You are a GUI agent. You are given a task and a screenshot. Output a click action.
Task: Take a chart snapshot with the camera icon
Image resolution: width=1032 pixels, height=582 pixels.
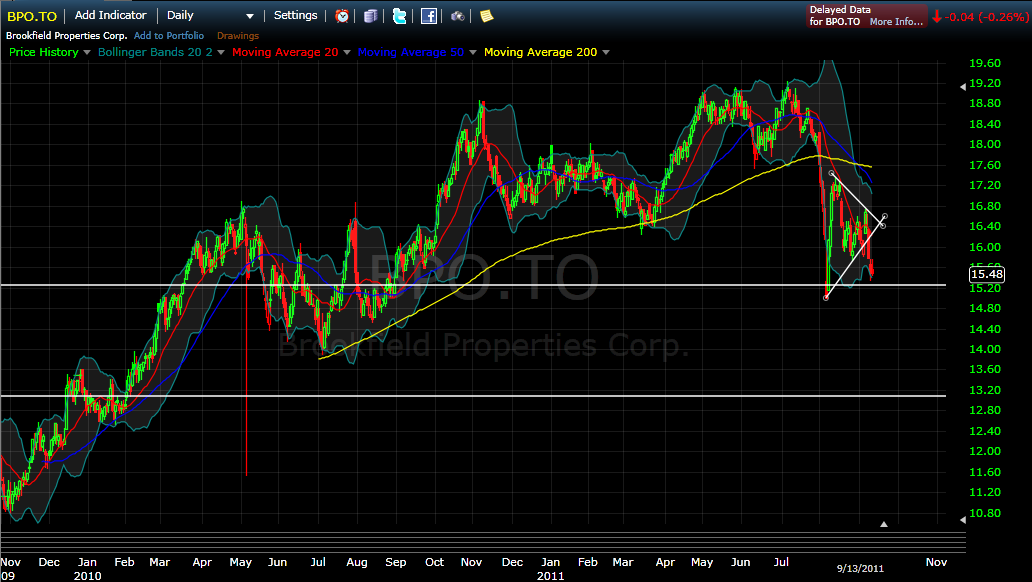[457, 15]
